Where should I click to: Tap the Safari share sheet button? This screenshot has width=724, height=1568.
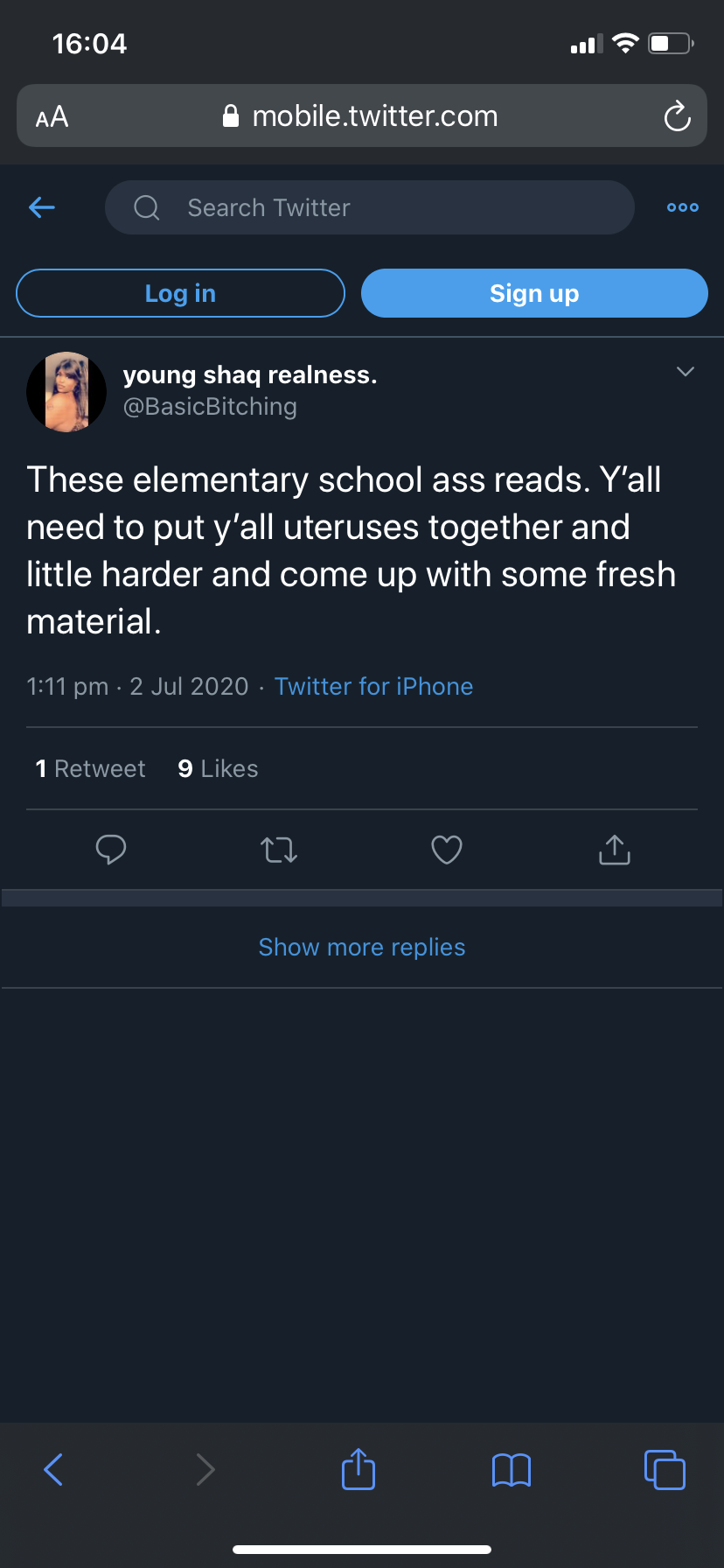[359, 1469]
